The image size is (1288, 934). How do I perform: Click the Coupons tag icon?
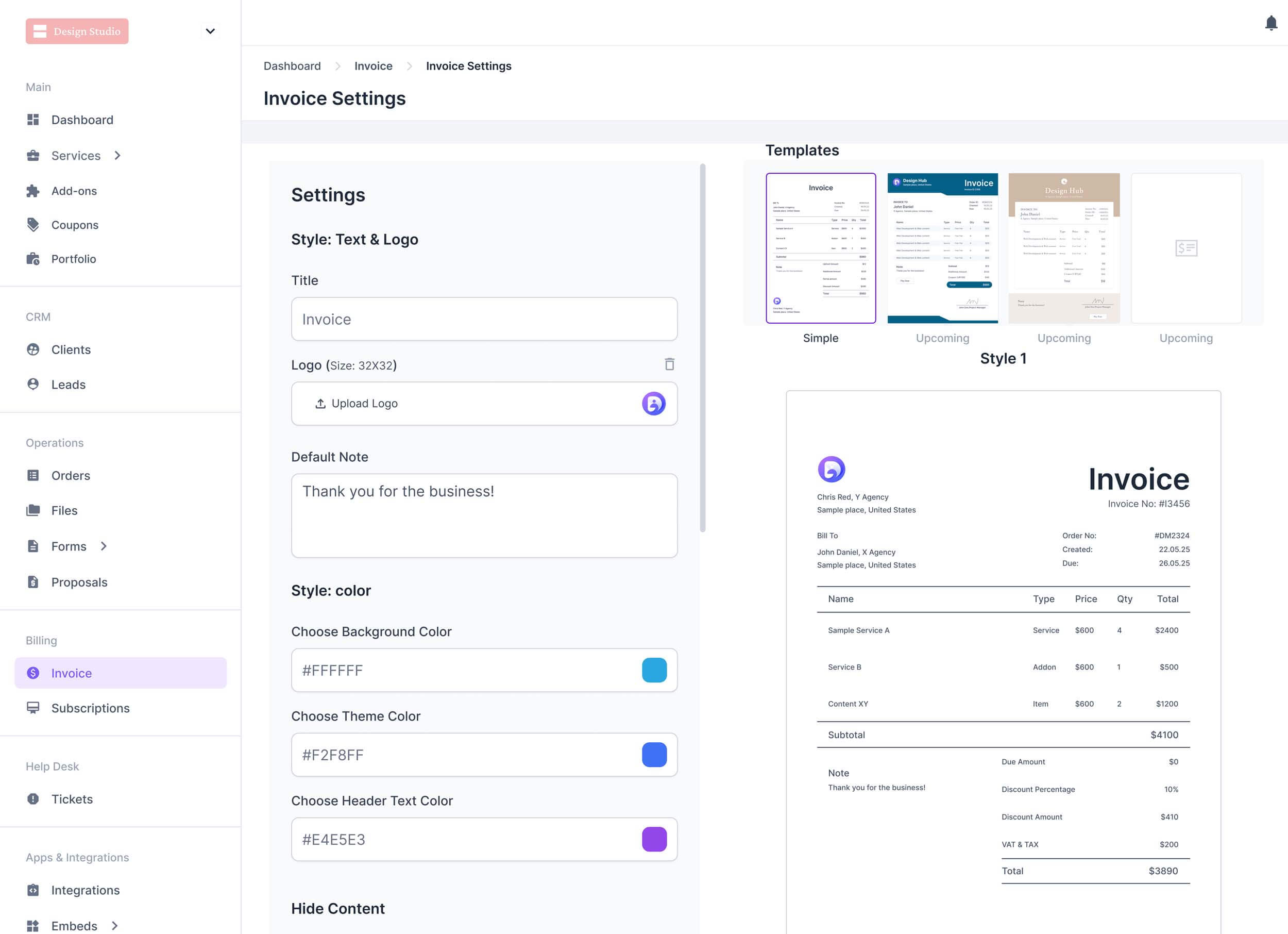(x=33, y=224)
